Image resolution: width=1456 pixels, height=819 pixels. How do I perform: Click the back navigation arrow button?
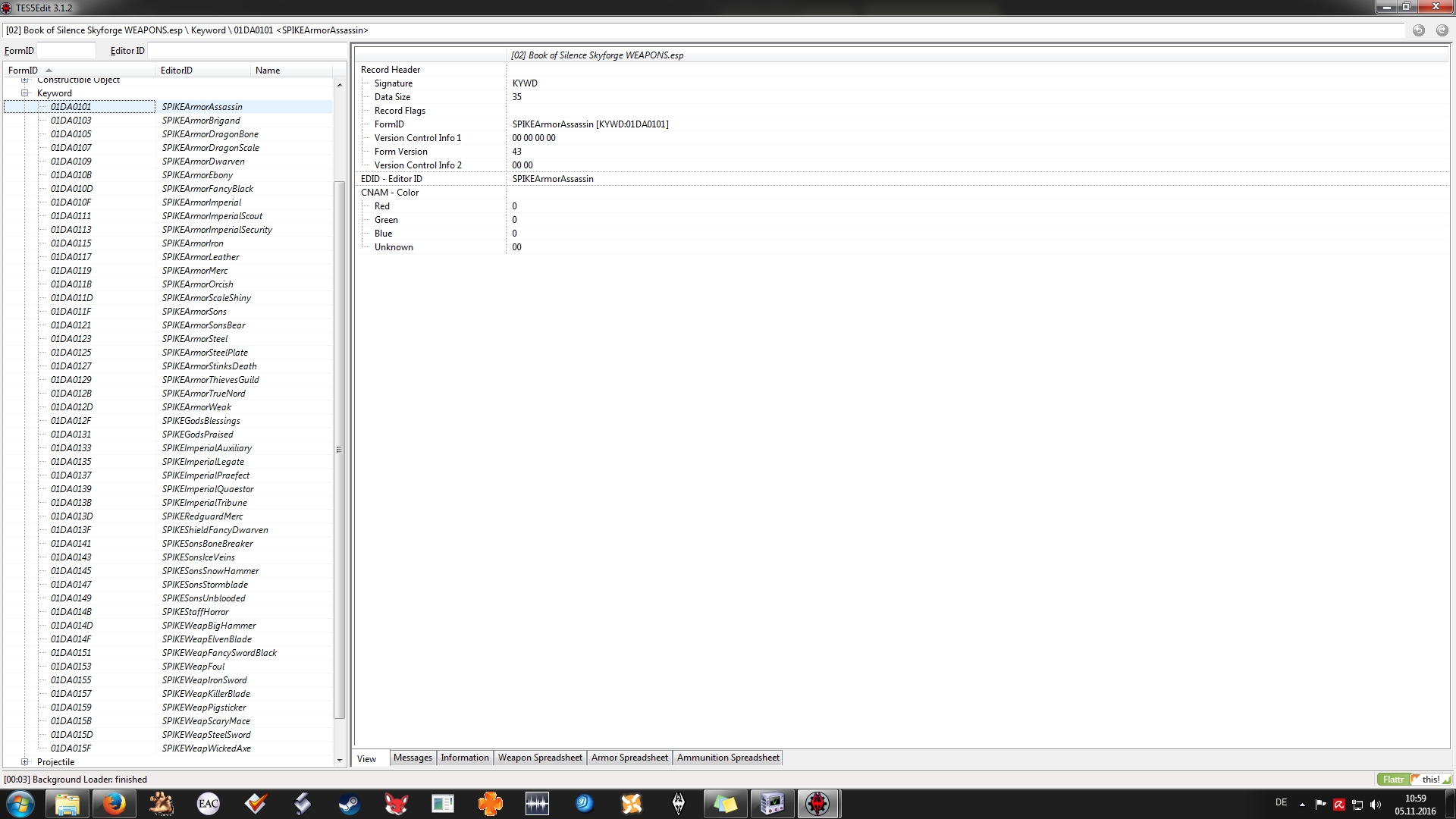(1418, 30)
